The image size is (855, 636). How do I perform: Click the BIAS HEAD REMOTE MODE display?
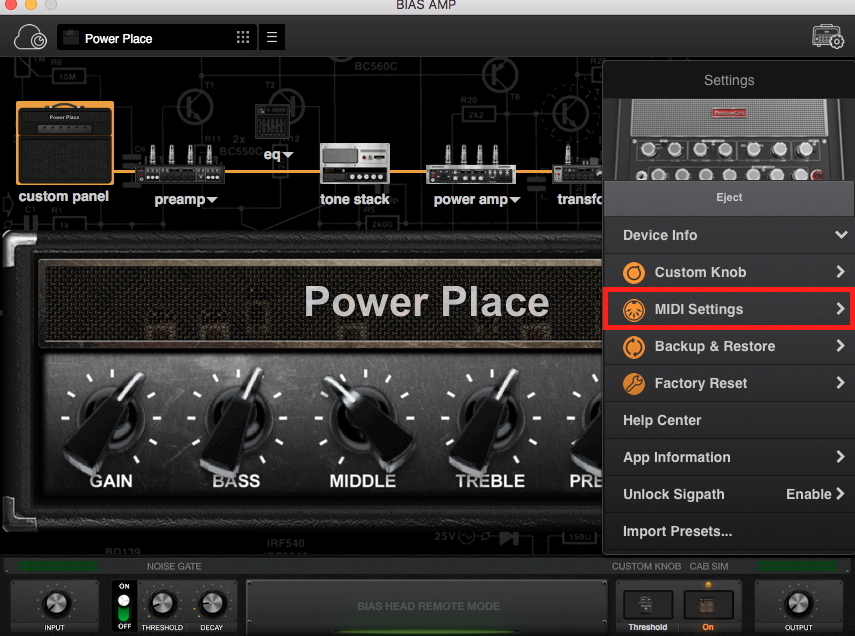pos(428,606)
